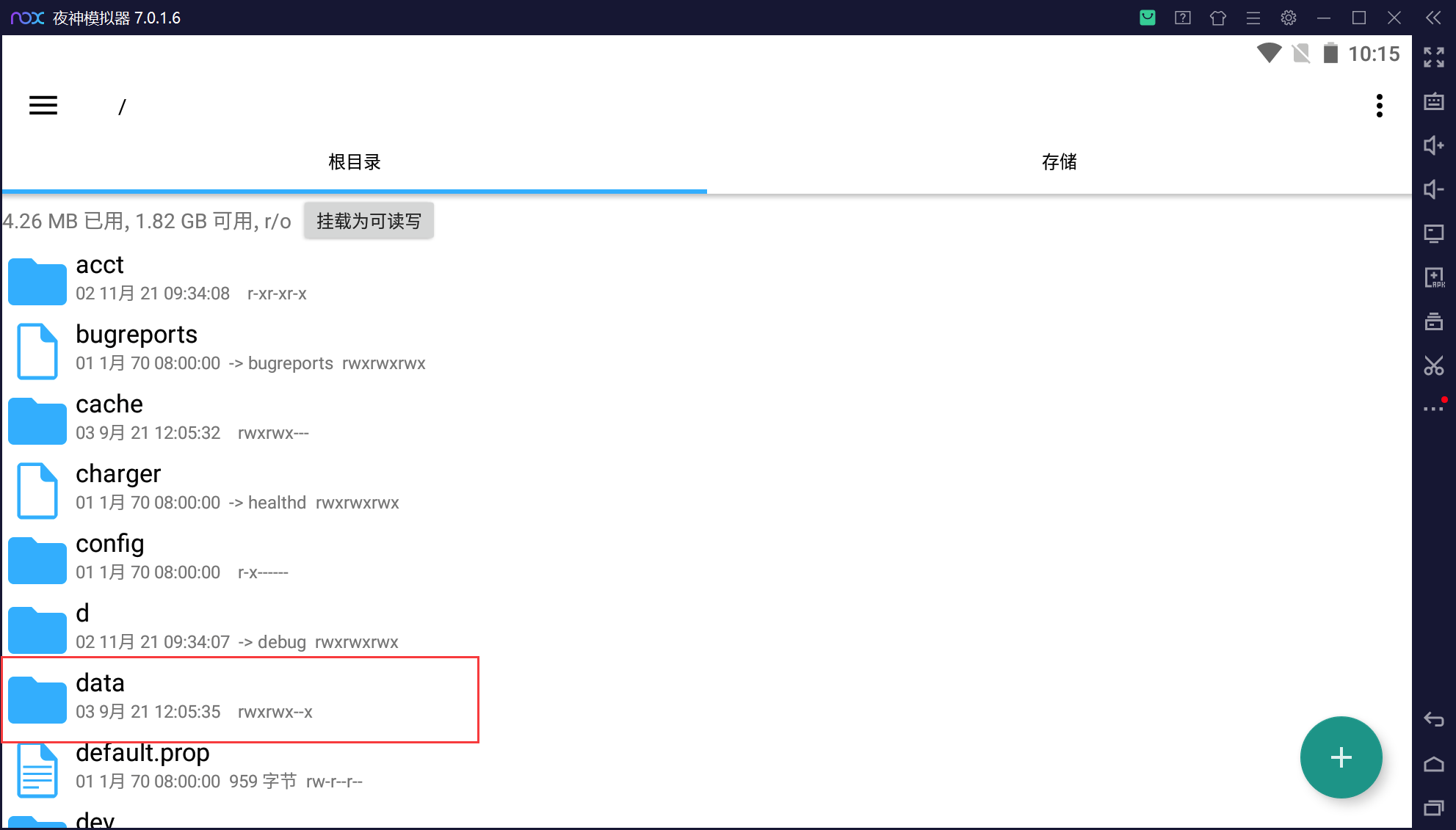Open the cache folder name
Viewport: 1456px width, 830px height.
click(x=109, y=404)
